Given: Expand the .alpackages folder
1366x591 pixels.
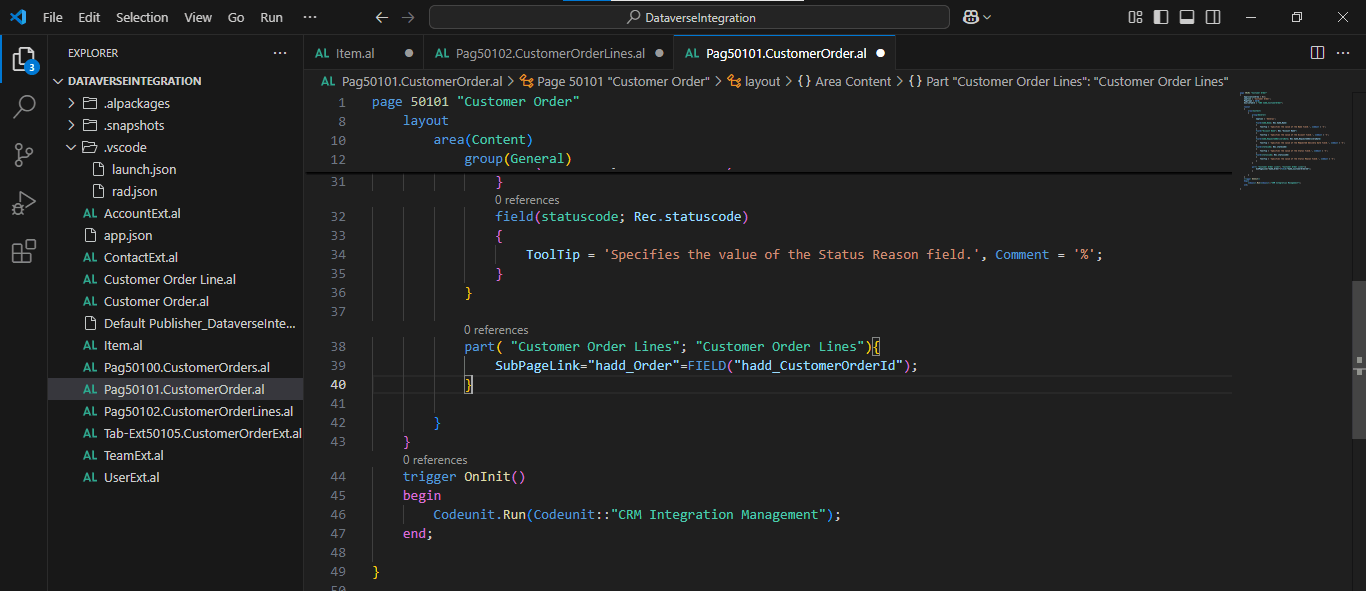Looking at the screenshot, I should pyautogui.click(x=136, y=103).
